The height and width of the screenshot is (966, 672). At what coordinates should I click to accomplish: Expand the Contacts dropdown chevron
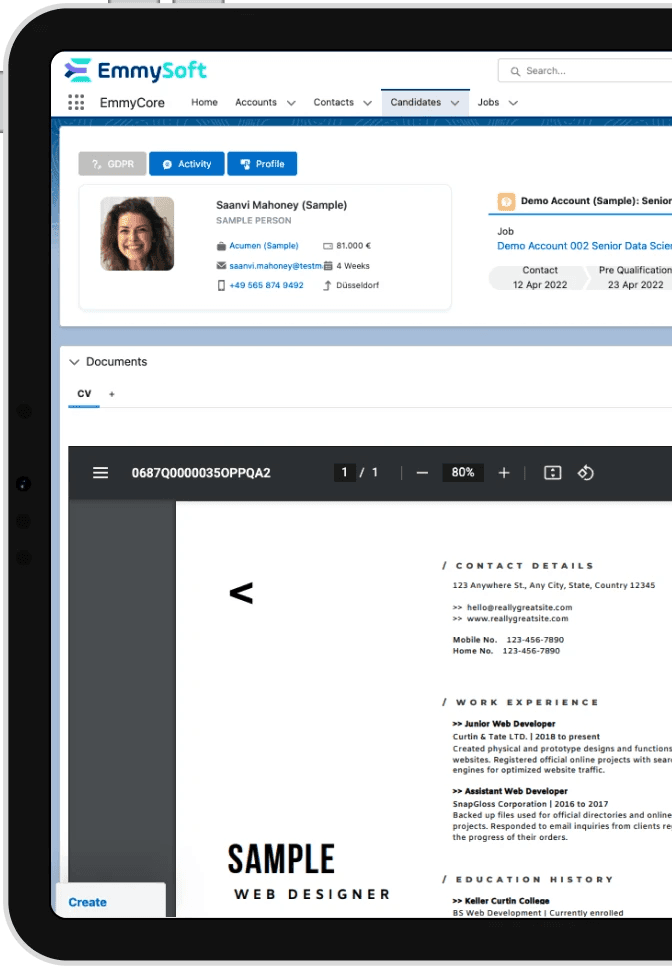[x=367, y=103]
